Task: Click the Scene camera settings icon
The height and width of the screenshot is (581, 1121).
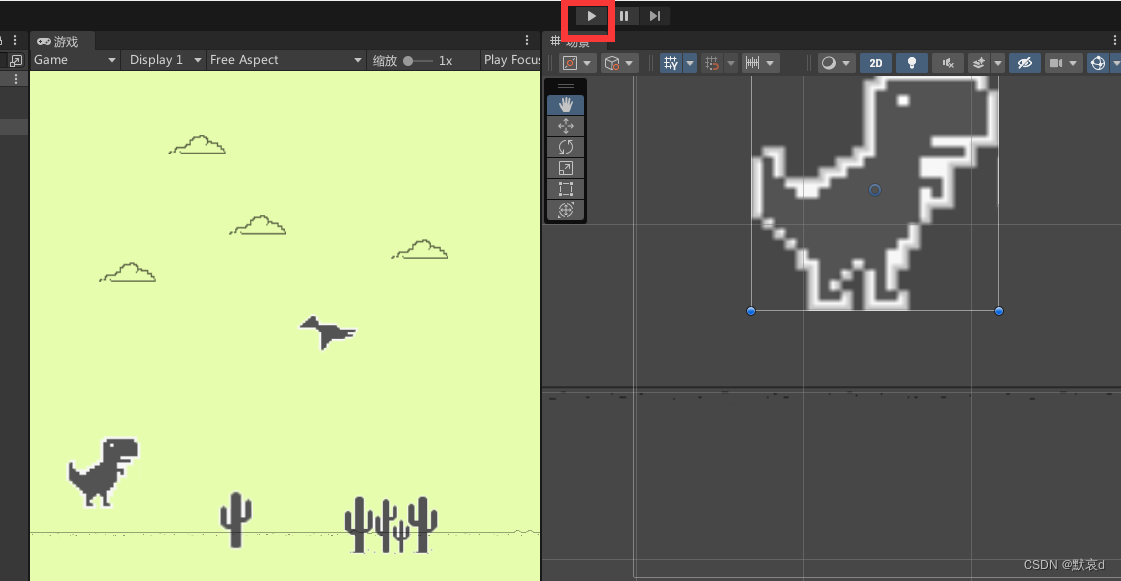Action: 1056,63
